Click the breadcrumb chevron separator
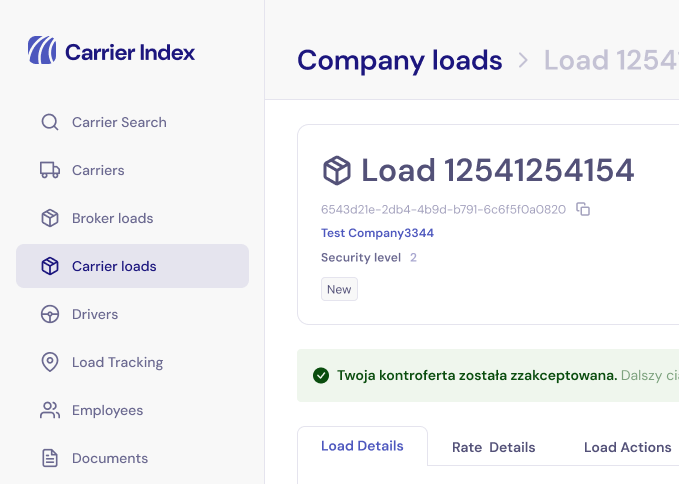This screenshot has height=484, width=679. click(523, 60)
